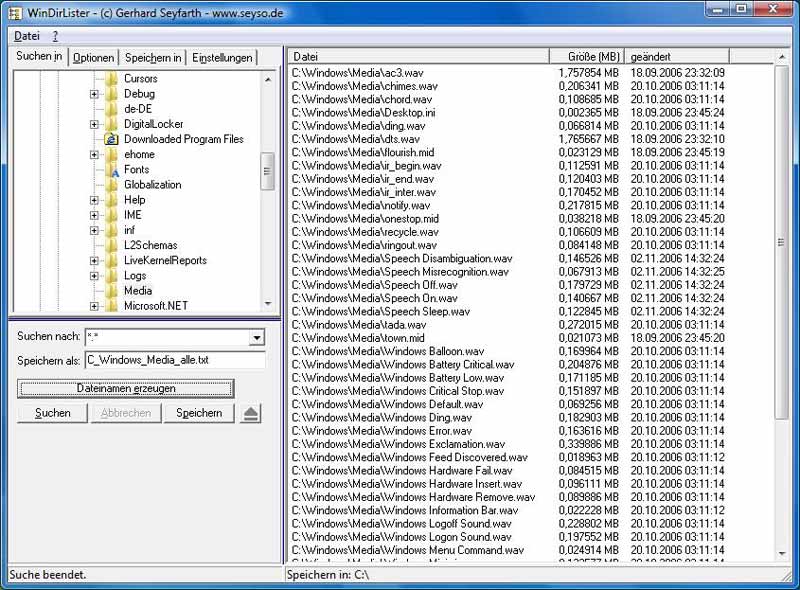This screenshot has height=590, width=800.
Task: Select the L2Schemas folder icon
Action: 112,245
